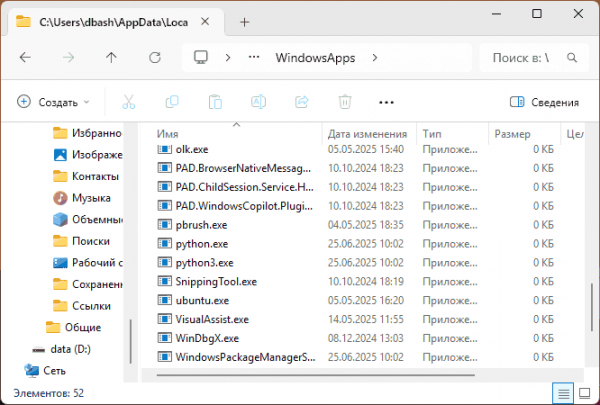Image resolution: width=600 pixels, height=405 pixels.
Task: Close the current Explorer tab
Action: (x=205, y=22)
